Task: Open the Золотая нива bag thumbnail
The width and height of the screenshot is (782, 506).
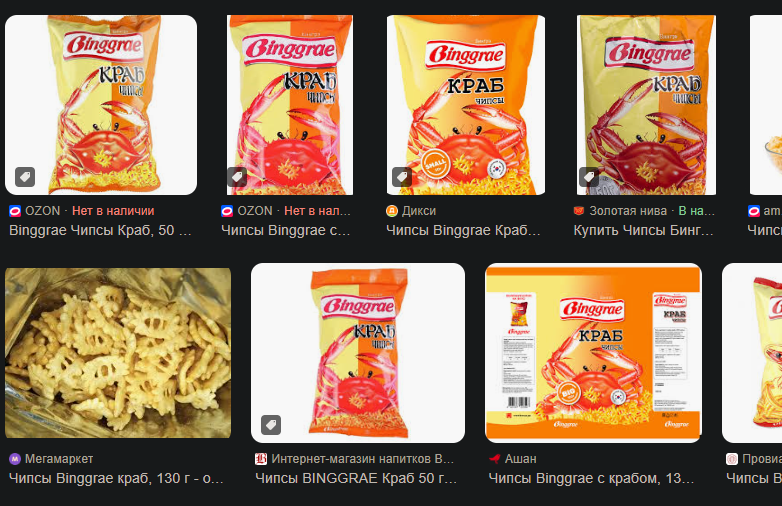Action: coord(646,105)
